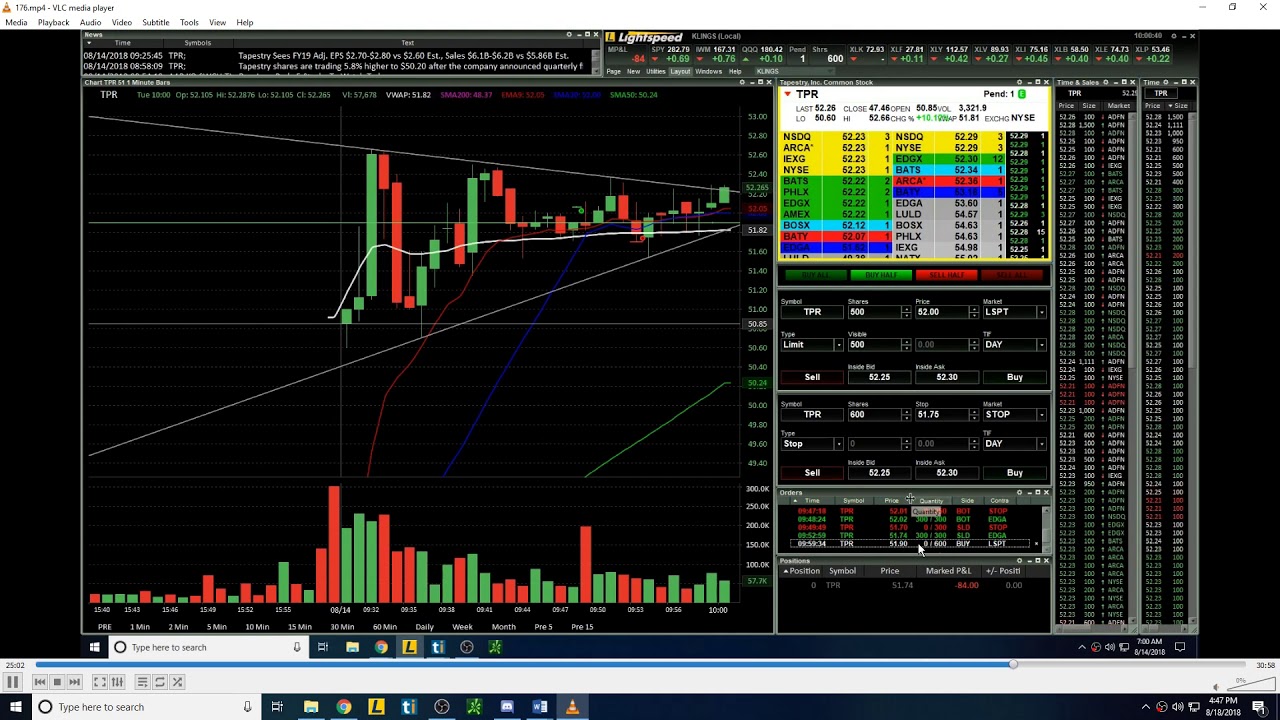The image size is (1280, 720).
Task: Click the green BUY HALF button
Action: tap(881, 275)
